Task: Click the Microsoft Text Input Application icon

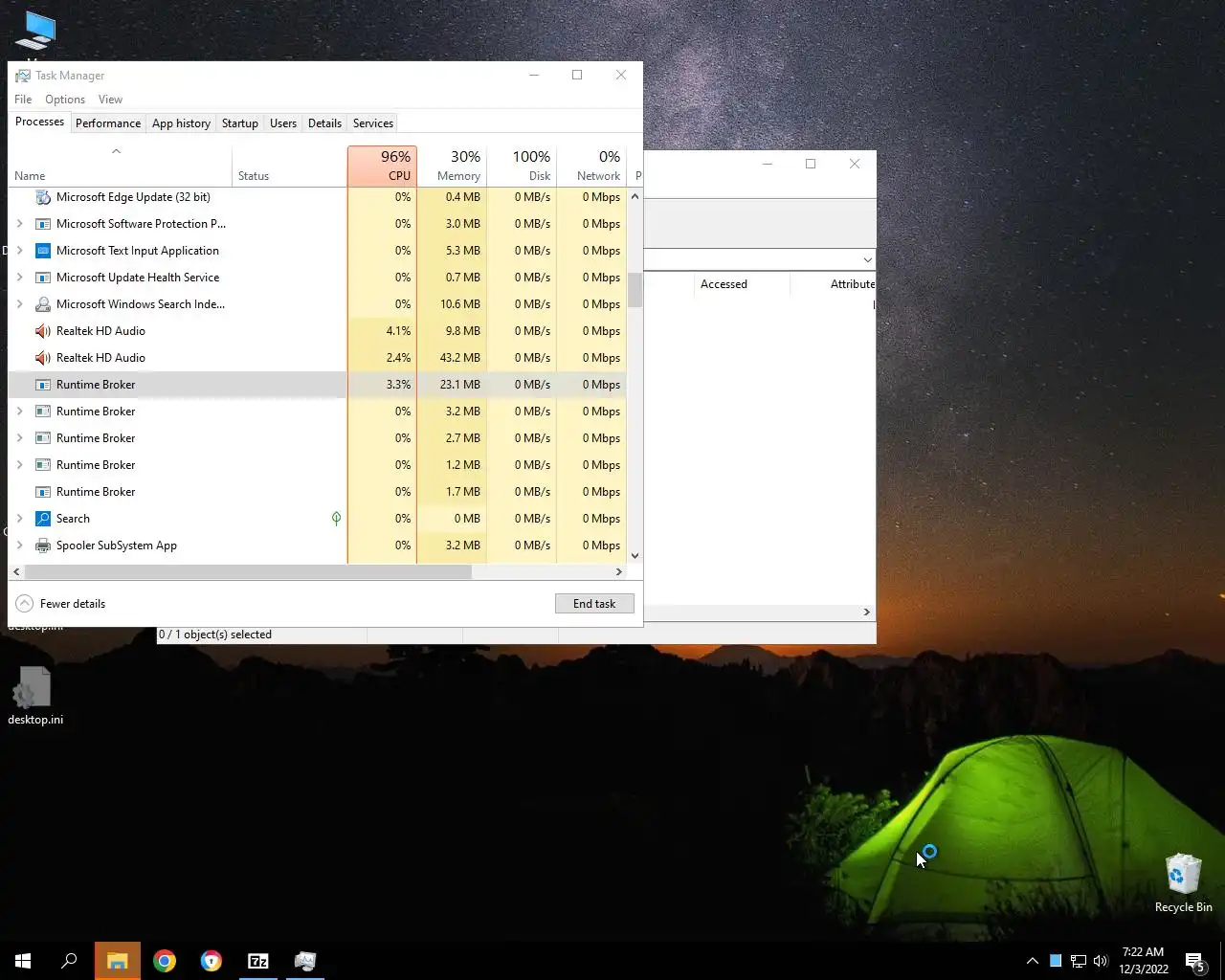Action: pyautogui.click(x=43, y=251)
